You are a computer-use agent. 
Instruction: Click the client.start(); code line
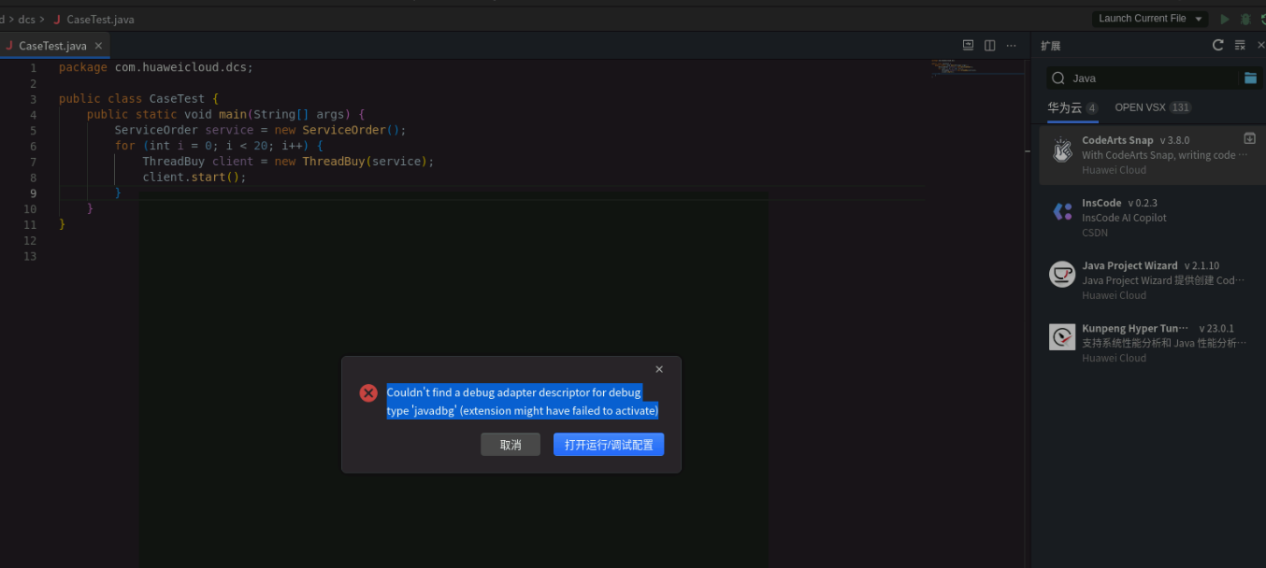(194, 177)
